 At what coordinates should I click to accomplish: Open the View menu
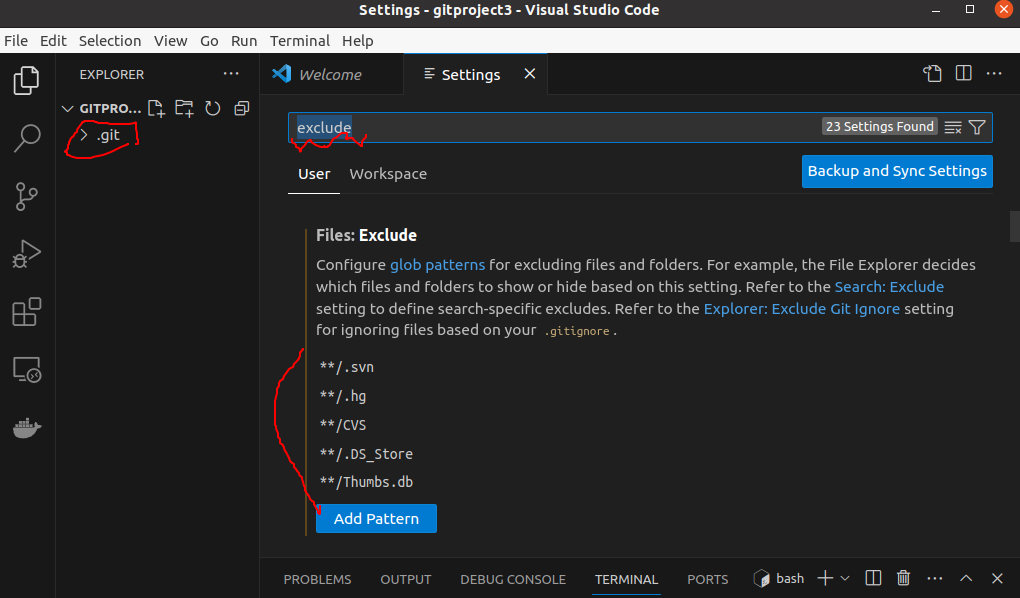click(x=170, y=40)
